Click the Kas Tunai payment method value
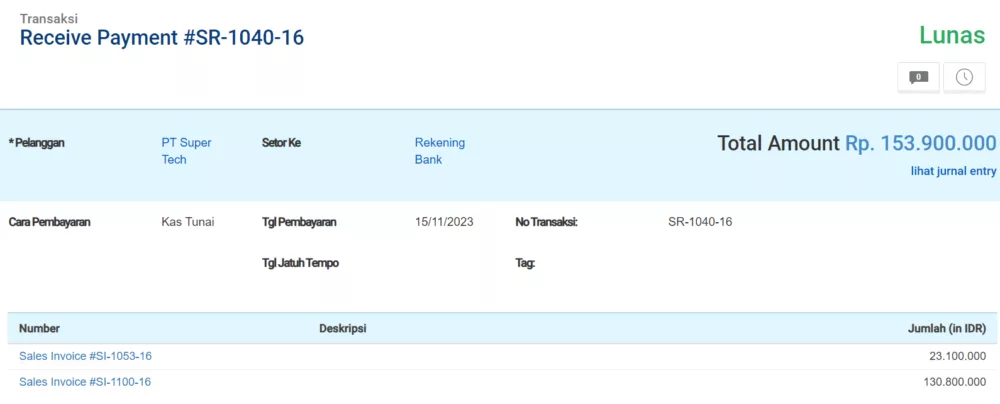Image resolution: width=1000 pixels, height=404 pixels. click(188, 222)
